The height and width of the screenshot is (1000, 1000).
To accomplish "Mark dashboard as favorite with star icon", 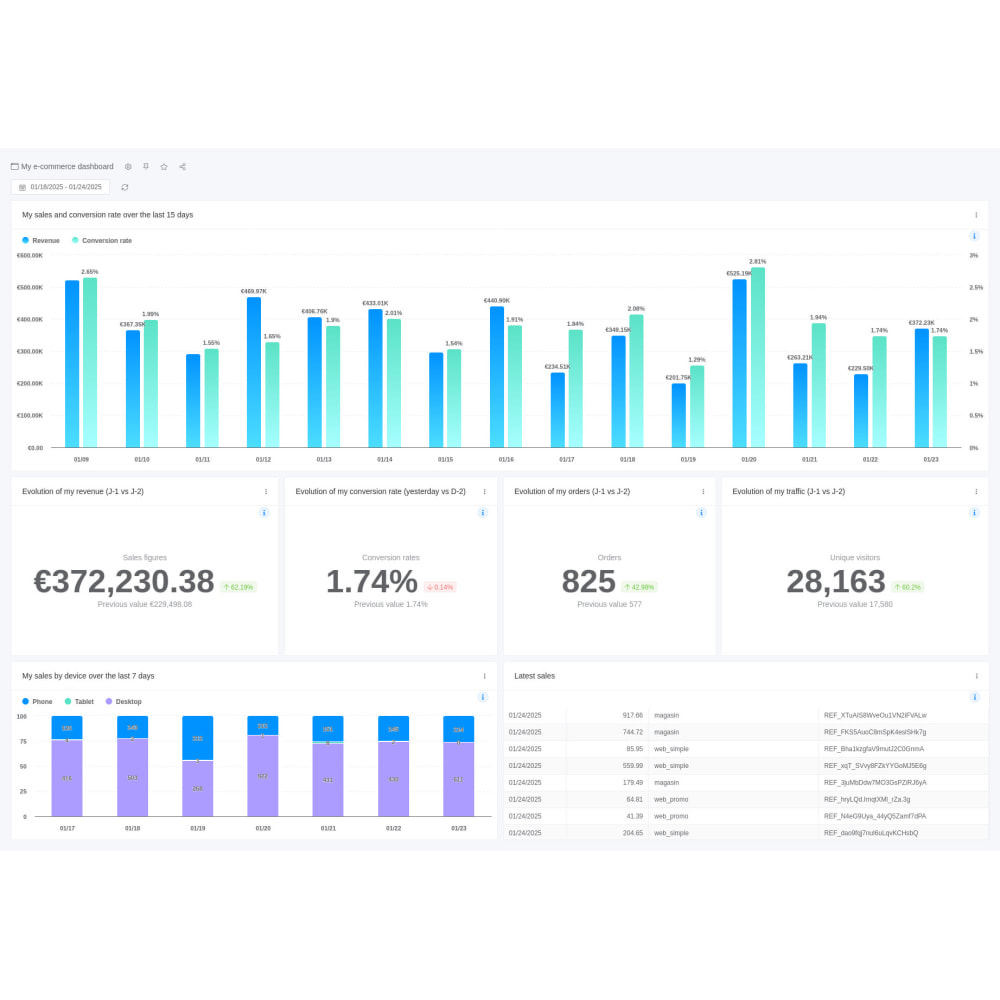I will [x=163, y=166].
